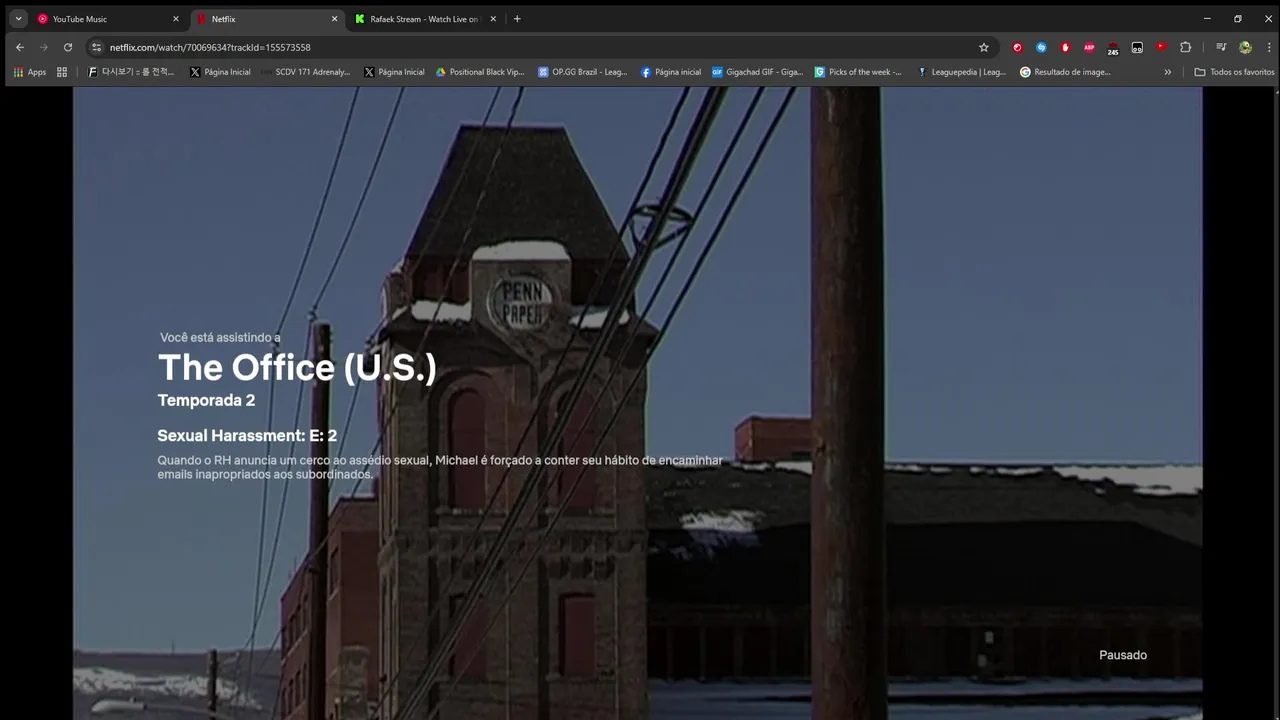
Task: Open the Positional Black Vip... bookmark
Action: pos(480,72)
